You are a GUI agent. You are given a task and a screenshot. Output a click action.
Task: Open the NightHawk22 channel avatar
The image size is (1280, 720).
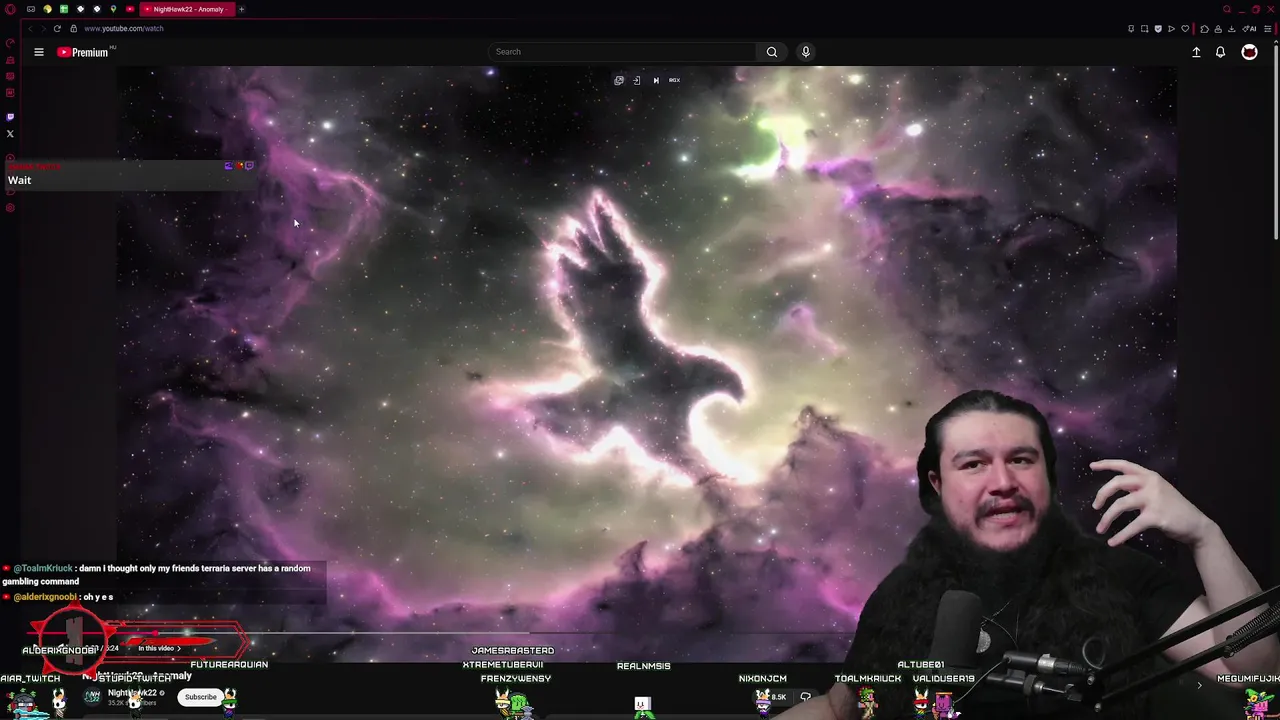pyautogui.click(x=92, y=697)
